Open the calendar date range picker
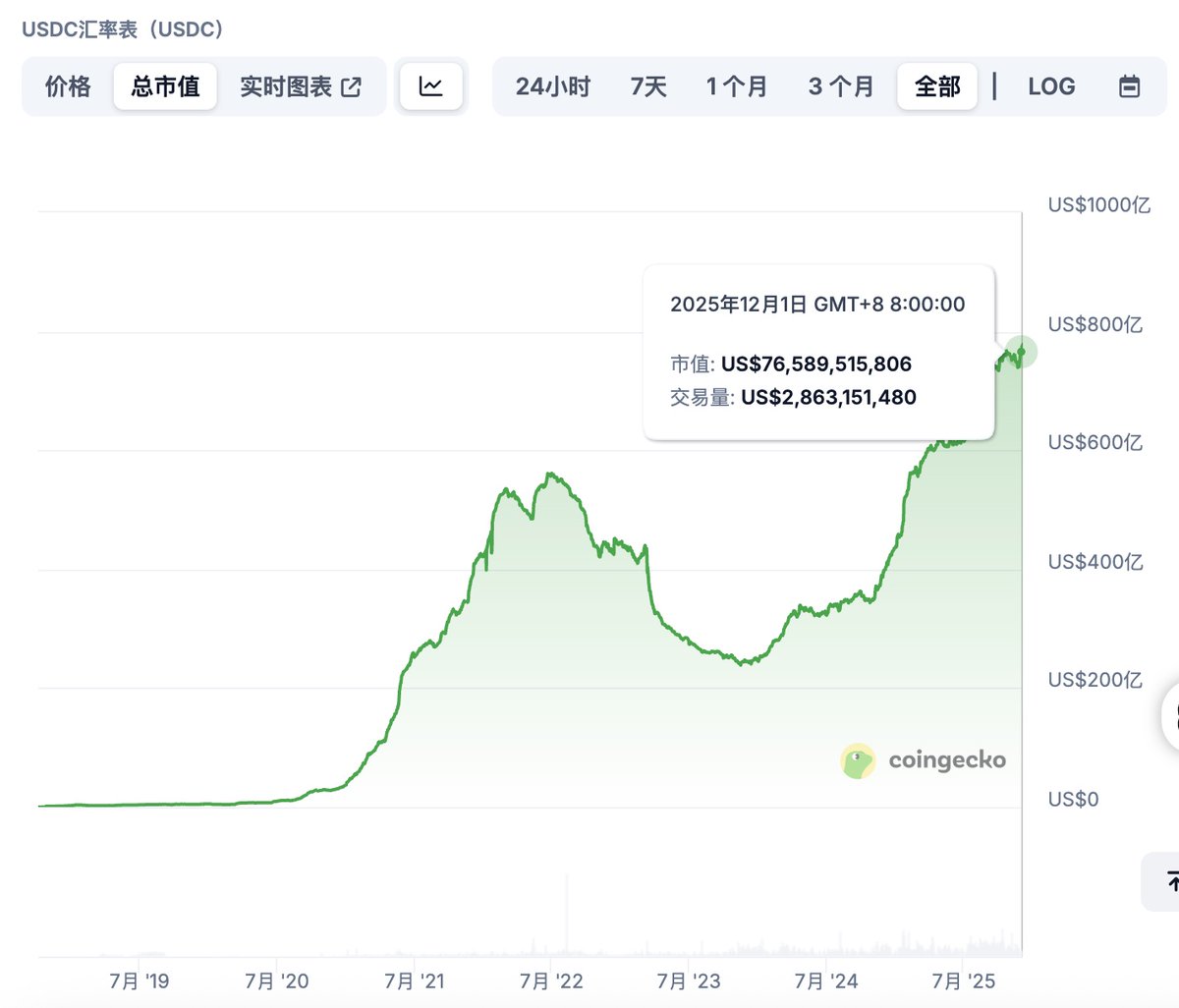This screenshot has width=1179, height=1008. (x=1130, y=86)
